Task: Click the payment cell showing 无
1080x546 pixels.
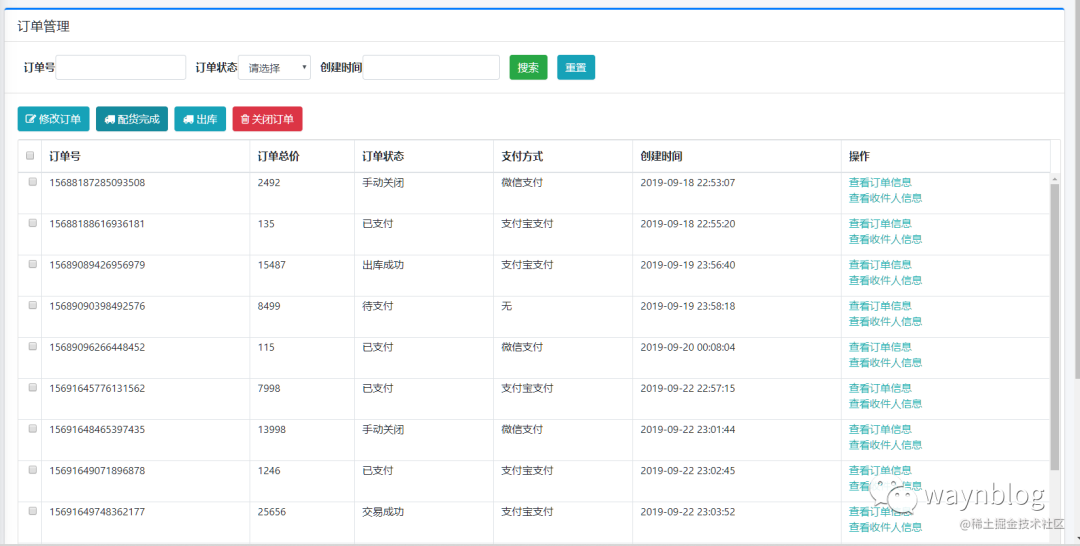Action: tap(506, 306)
